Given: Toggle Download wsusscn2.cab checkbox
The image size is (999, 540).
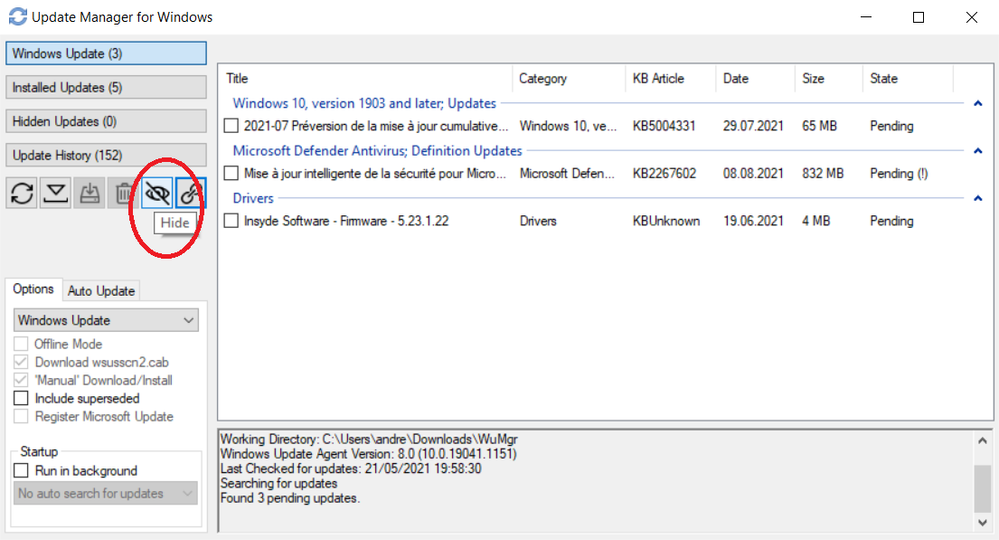Looking at the screenshot, I should tap(21, 362).
